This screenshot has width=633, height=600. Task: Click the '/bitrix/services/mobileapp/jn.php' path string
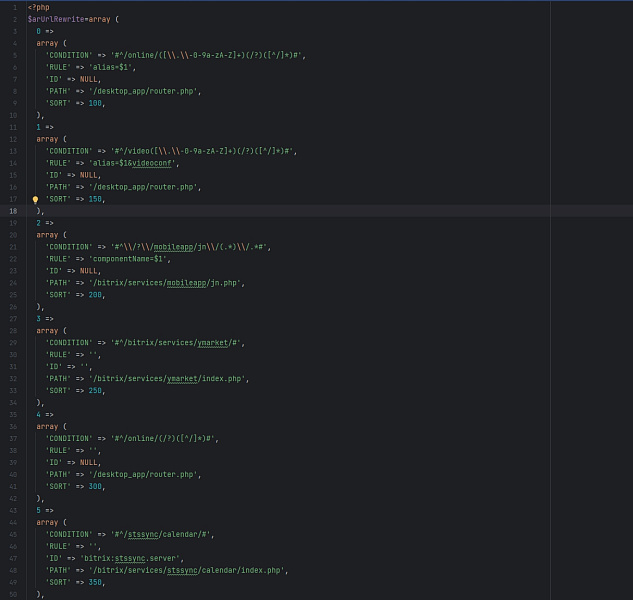pyautogui.click(x=166, y=283)
